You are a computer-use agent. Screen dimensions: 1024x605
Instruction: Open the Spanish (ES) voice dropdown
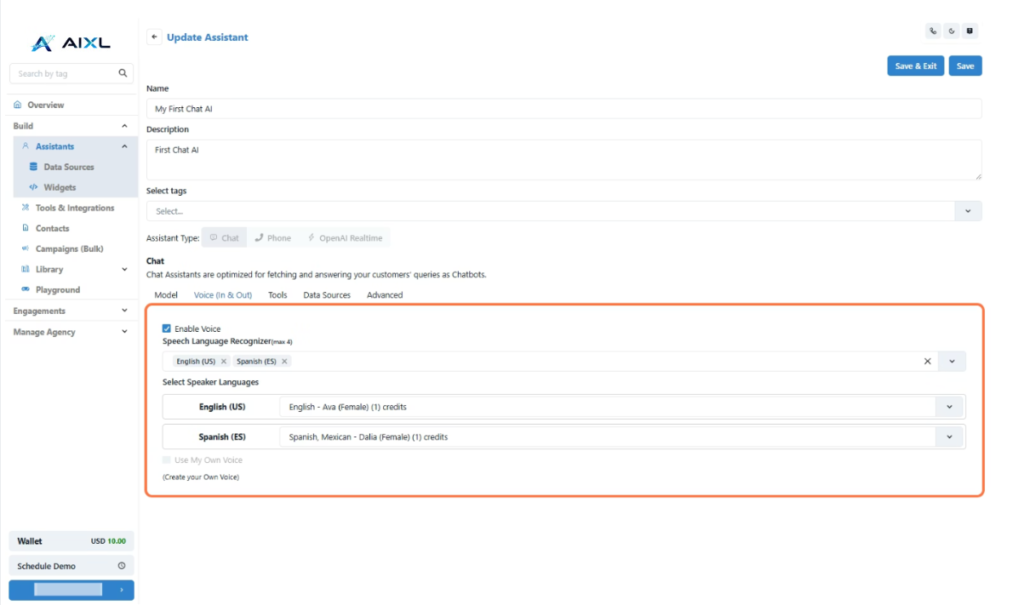coord(948,437)
